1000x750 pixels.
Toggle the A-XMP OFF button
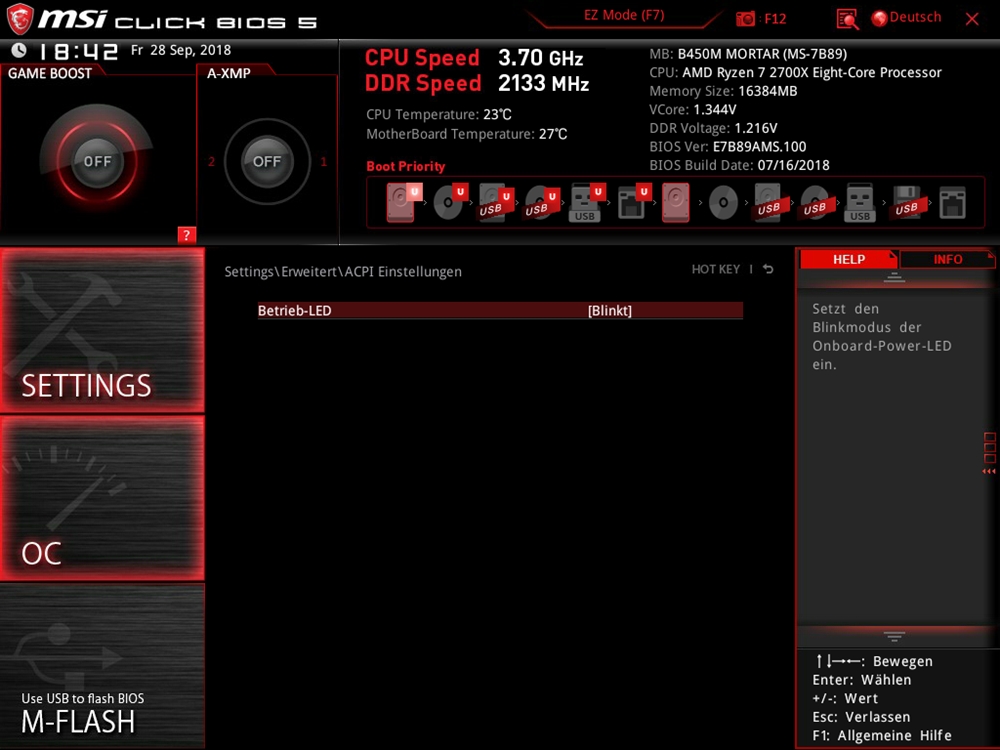tap(267, 161)
